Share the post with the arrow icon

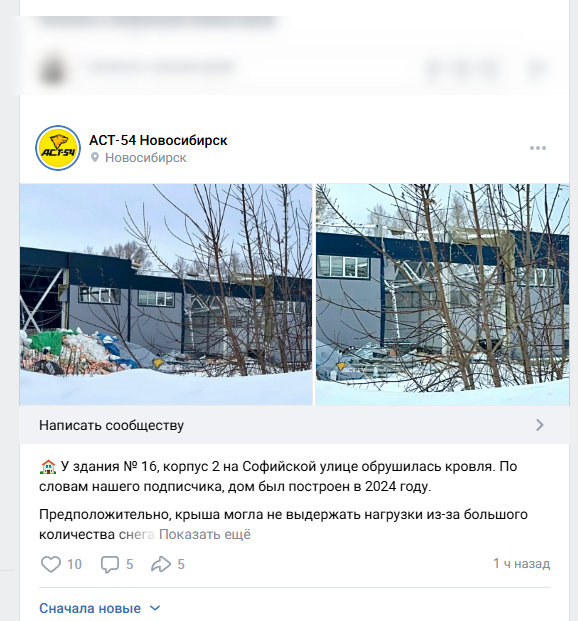pos(161,564)
